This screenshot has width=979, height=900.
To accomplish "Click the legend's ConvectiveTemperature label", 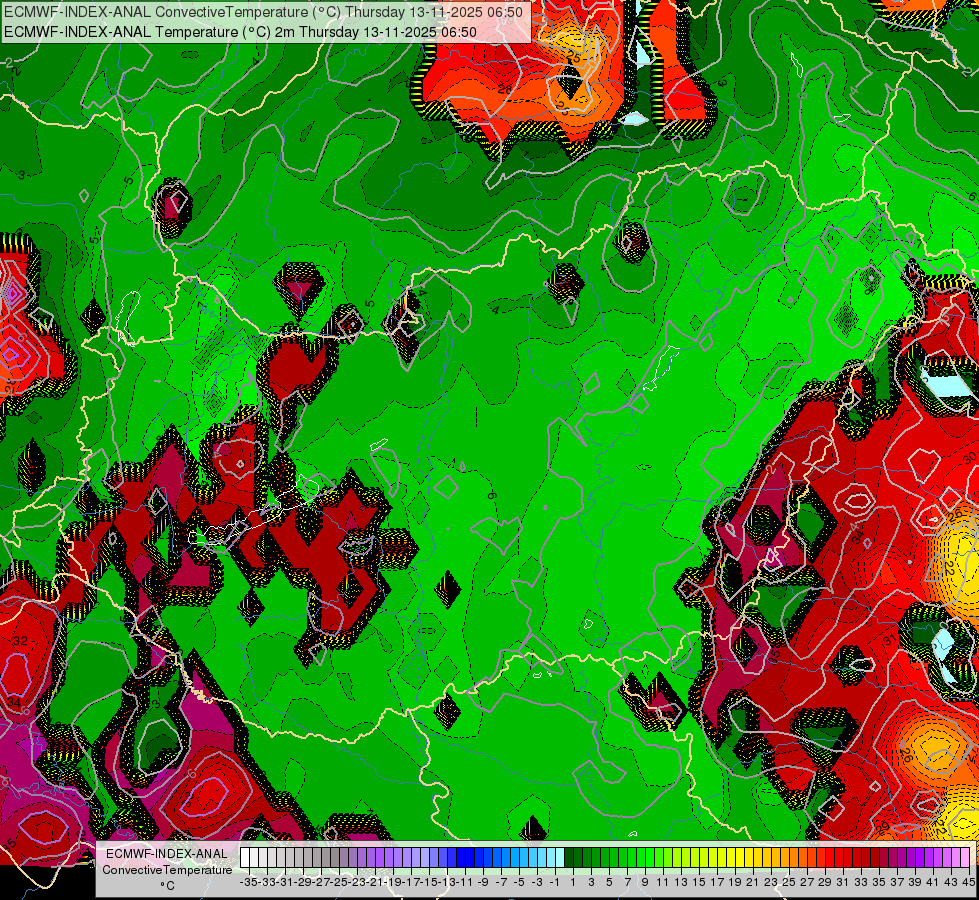I will point(167,869).
